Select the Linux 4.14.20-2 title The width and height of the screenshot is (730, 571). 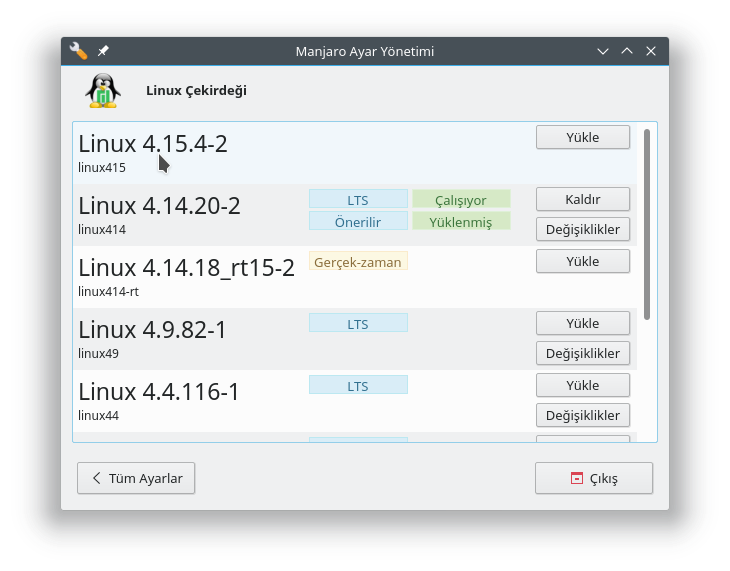[x=159, y=205]
